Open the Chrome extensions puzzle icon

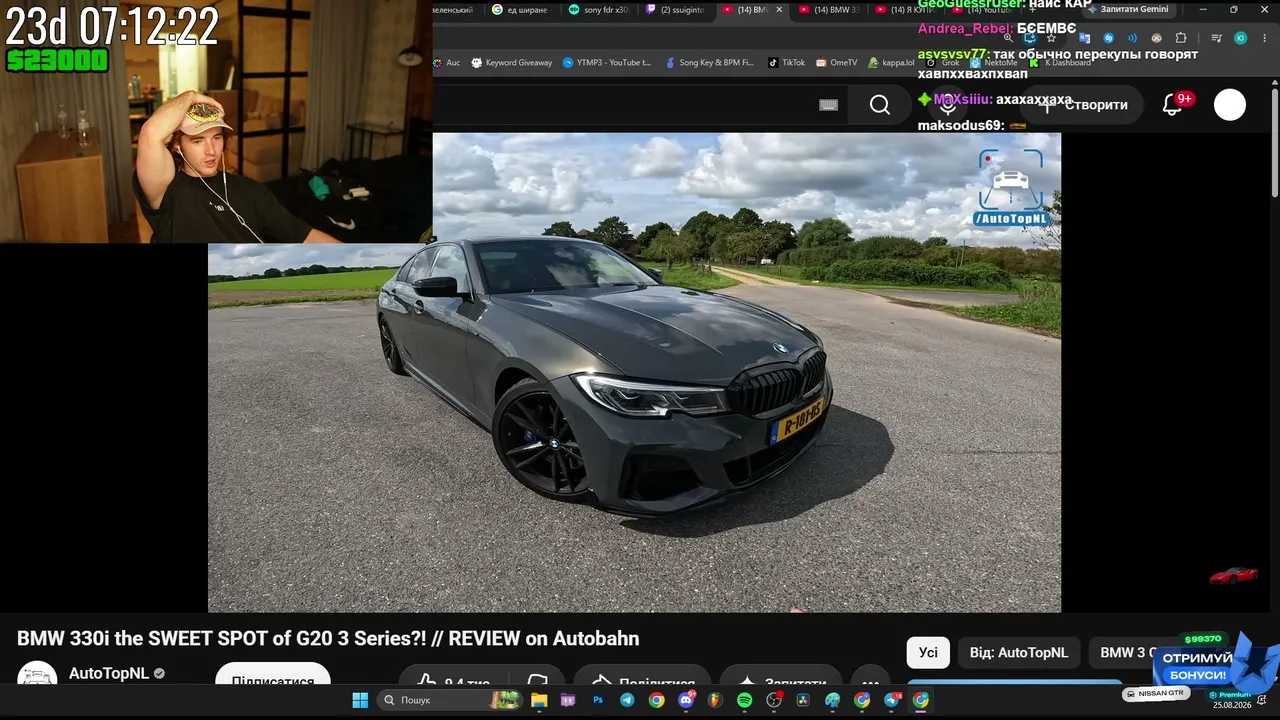coord(1181,38)
